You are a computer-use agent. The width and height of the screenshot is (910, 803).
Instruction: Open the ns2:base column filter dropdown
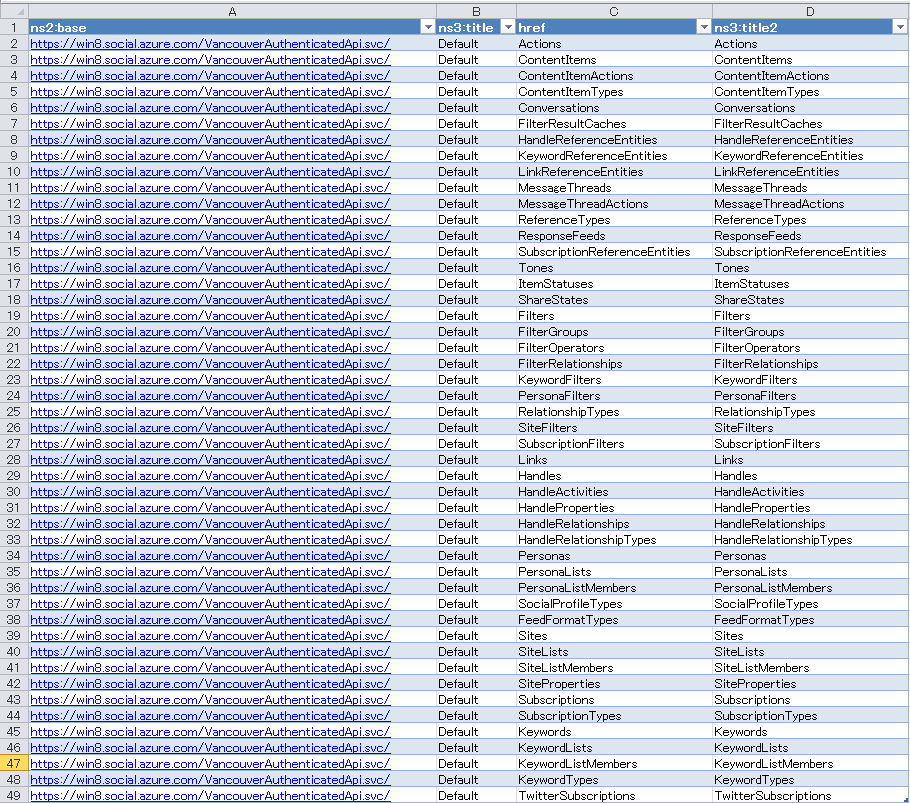pyautogui.click(x=427, y=27)
